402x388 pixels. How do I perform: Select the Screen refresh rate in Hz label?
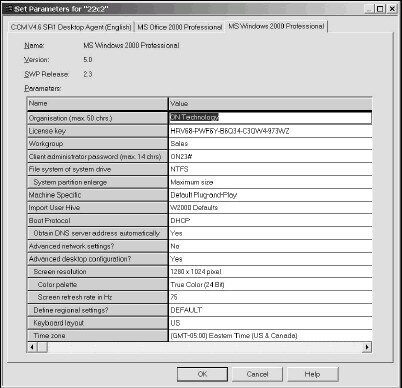(97, 297)
